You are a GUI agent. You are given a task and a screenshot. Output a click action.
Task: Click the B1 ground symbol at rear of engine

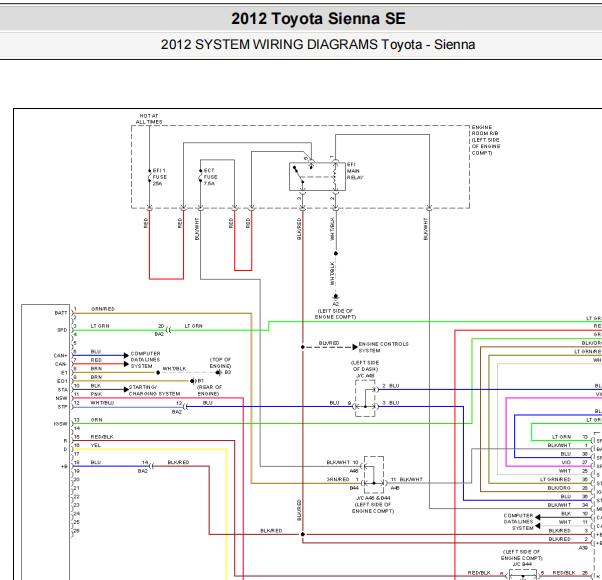tap(193, 381)
